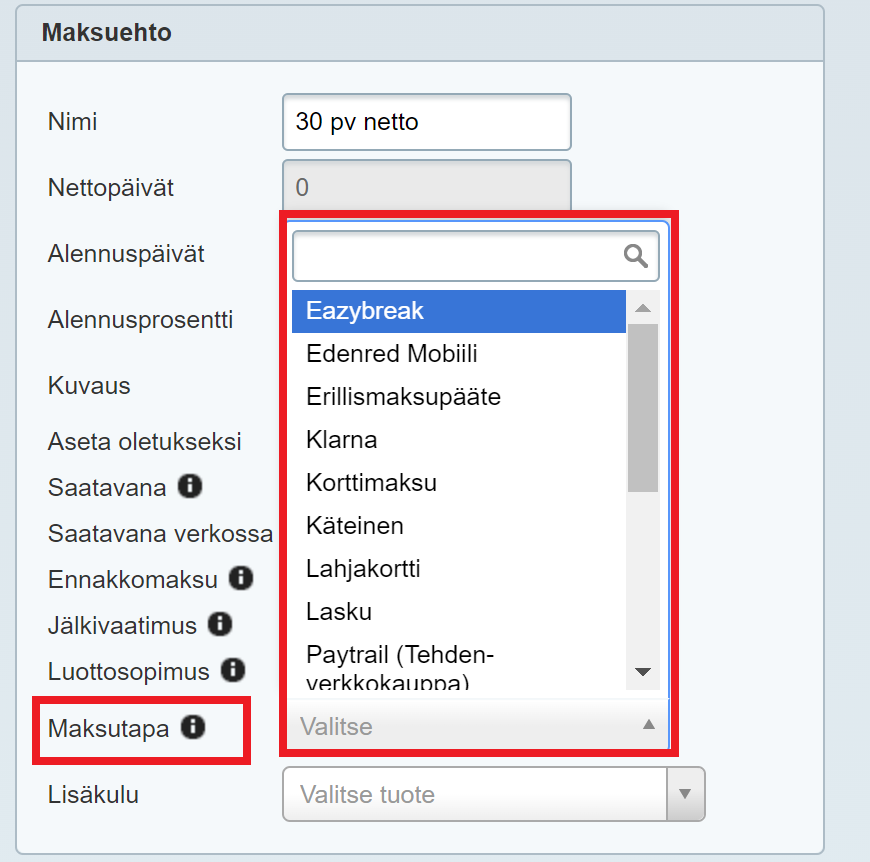Click the Lisäkulu label
The height and width of the screenshot is (862, 870).
click(x=93, y=794)
